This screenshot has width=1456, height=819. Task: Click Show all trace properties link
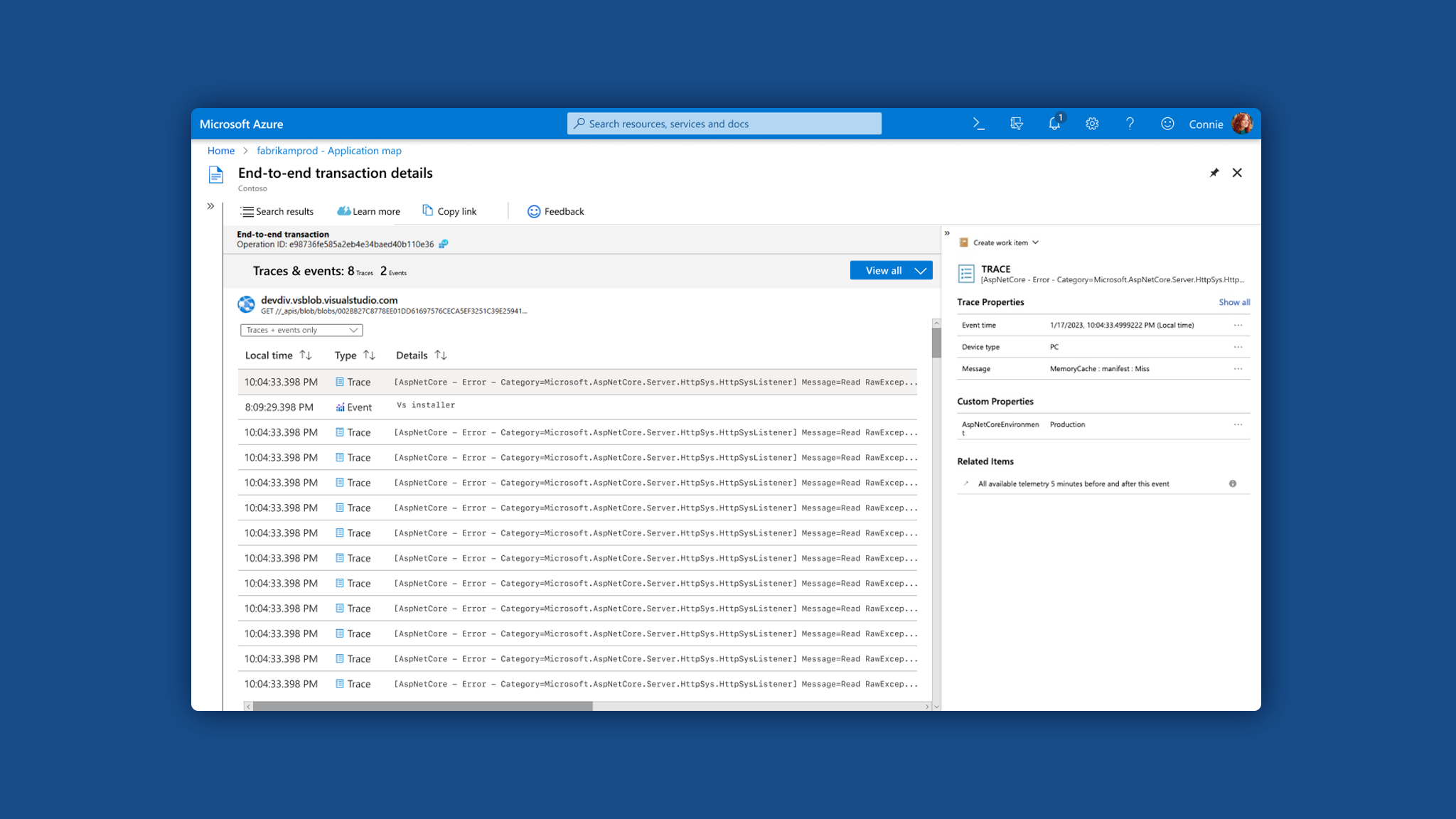click(x=1234, y=302)
